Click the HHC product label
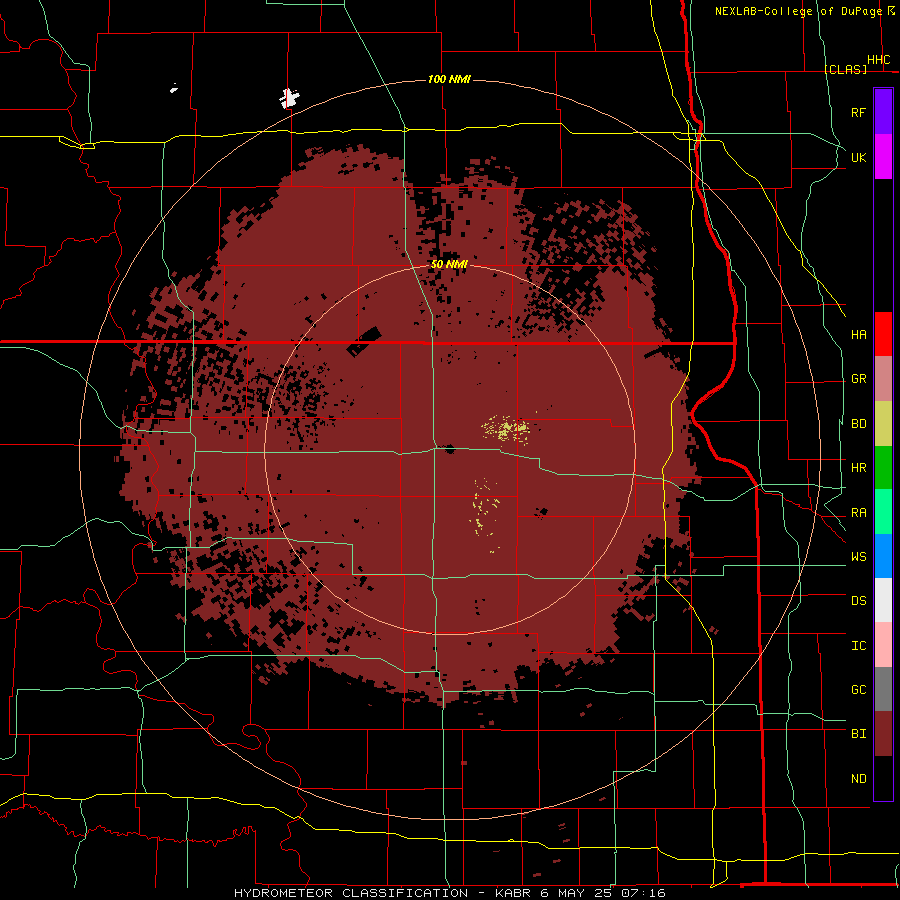 click(879, 60)
